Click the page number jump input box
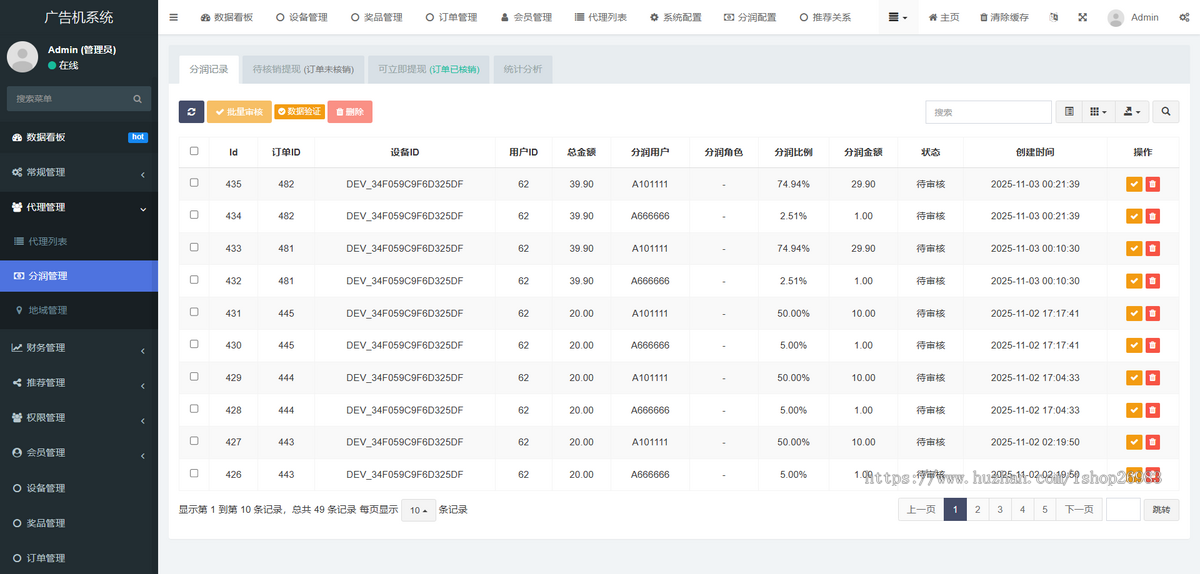Image resolution: width=1200 pixels, height=574 pixels. pyautogui.click(x=1123, y=510)
